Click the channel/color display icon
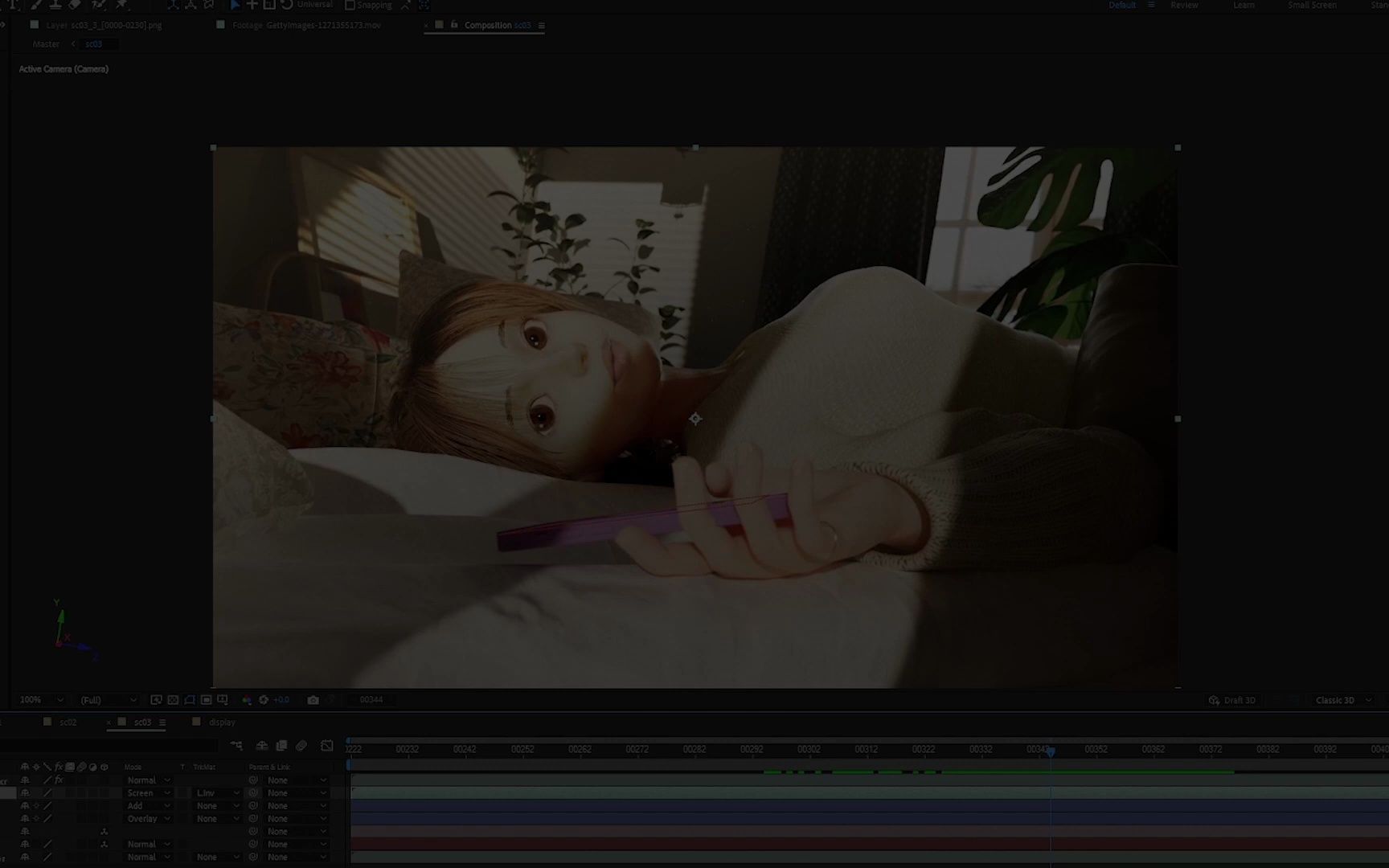The height and width of the screenshot is (868, 1389). [248, 700]
